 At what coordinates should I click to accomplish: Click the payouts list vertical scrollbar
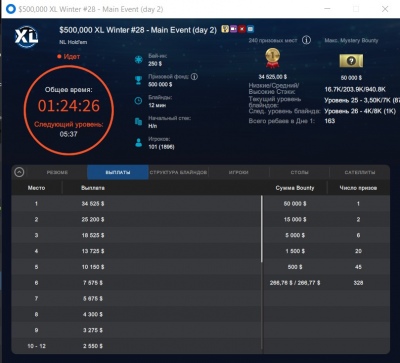tap(262, 229)
